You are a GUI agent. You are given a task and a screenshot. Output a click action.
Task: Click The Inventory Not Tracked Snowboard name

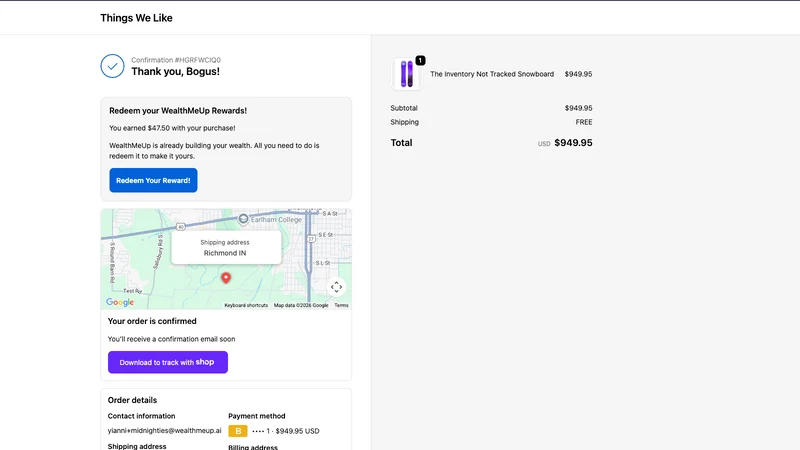point(492,74)
